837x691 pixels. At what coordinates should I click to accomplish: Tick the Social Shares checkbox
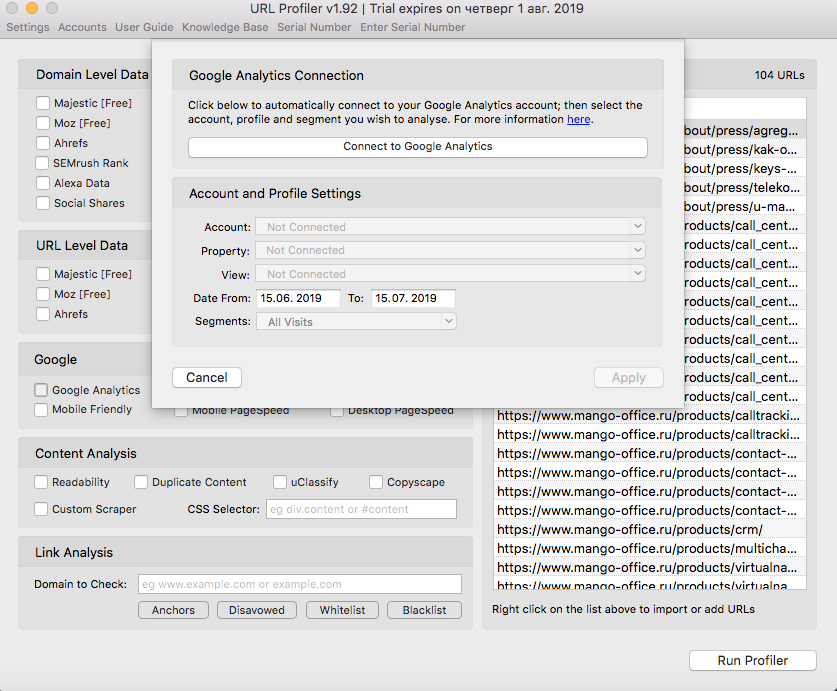43,203
